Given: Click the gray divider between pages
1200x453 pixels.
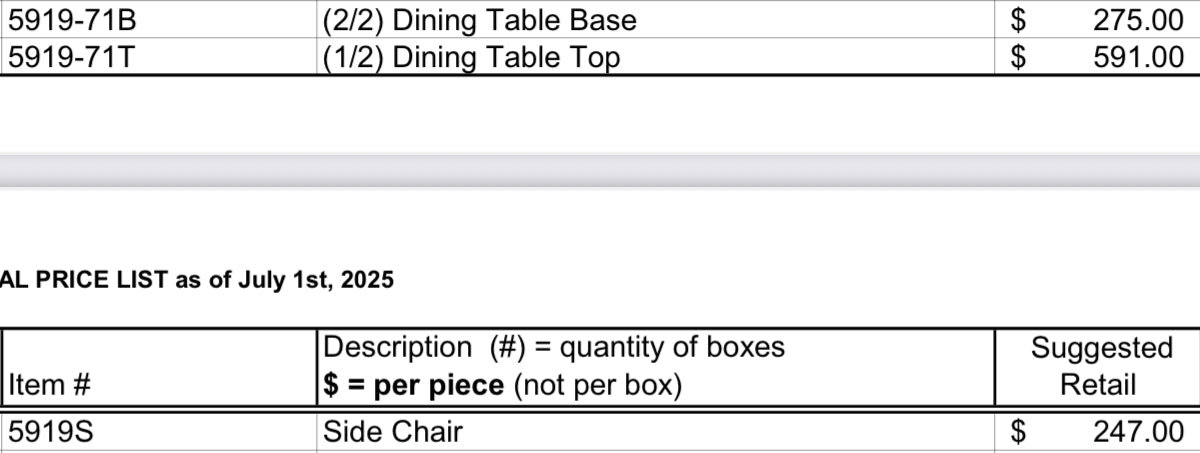Looking at the screenshot, I should [600, 171].
